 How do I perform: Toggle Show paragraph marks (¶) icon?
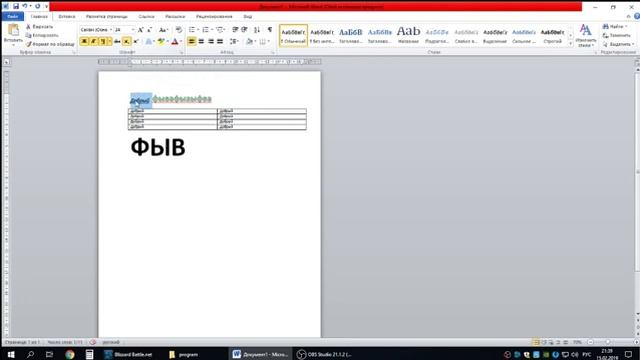pyautogui.click(x=270, y=30)
